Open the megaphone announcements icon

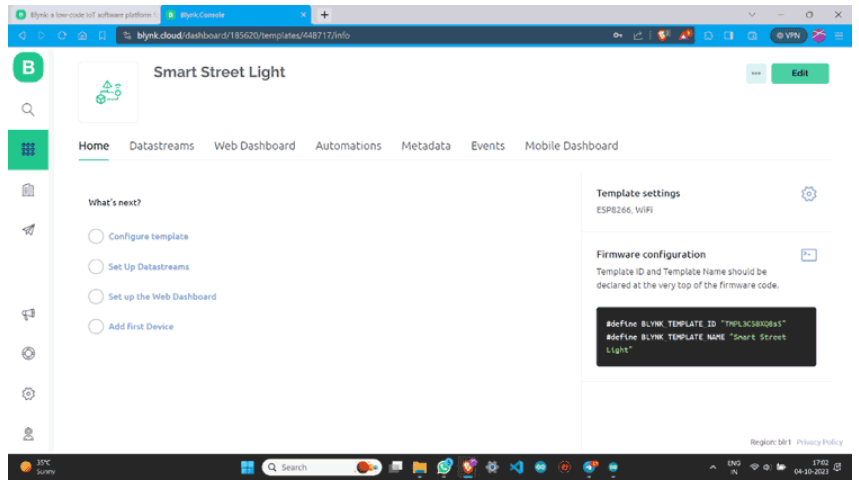click(x=28, y=314)
